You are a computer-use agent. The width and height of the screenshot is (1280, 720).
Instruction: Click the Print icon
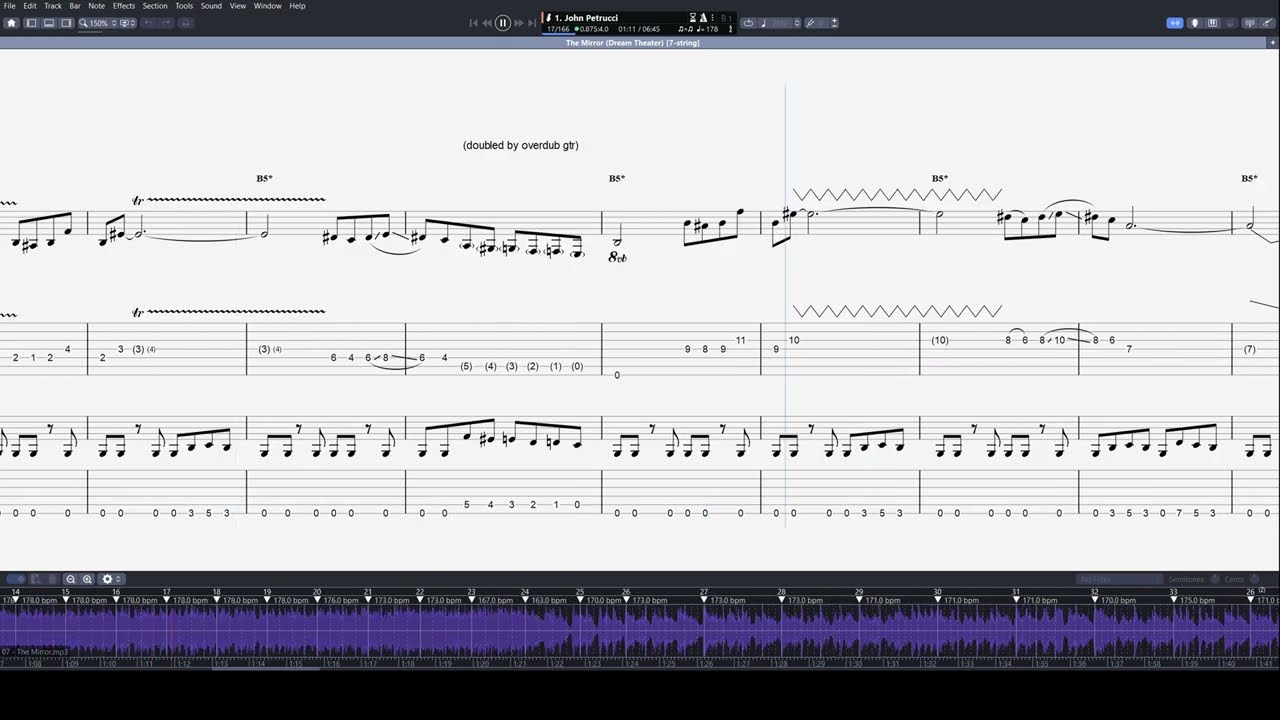click(185, 23)
